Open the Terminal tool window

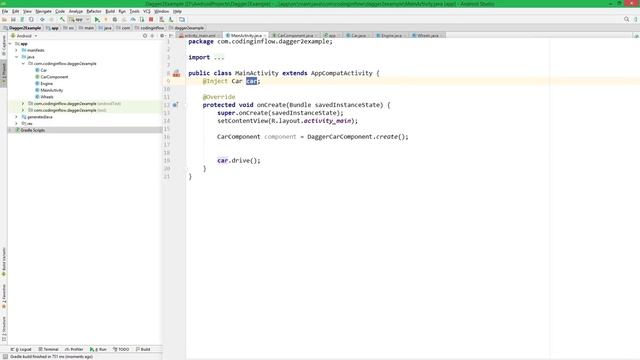coord(49,349)
